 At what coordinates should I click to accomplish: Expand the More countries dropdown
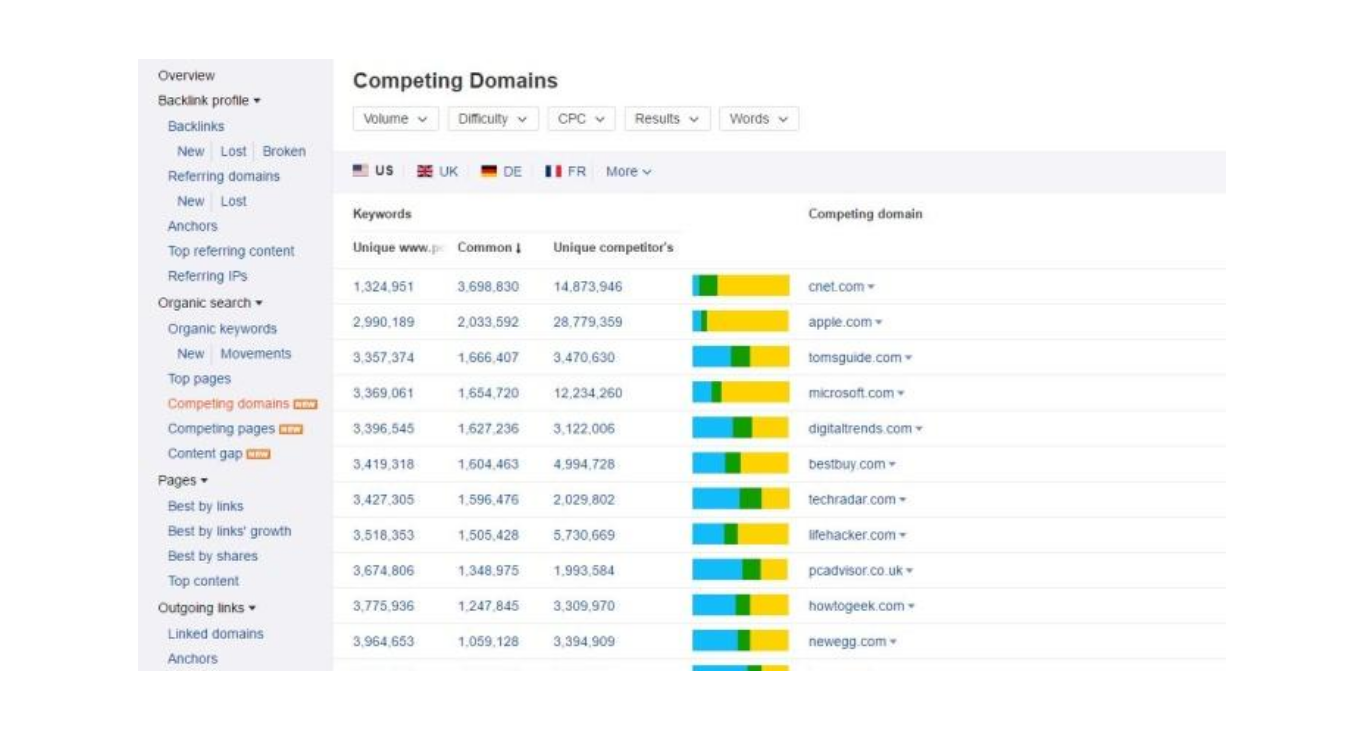628,172
